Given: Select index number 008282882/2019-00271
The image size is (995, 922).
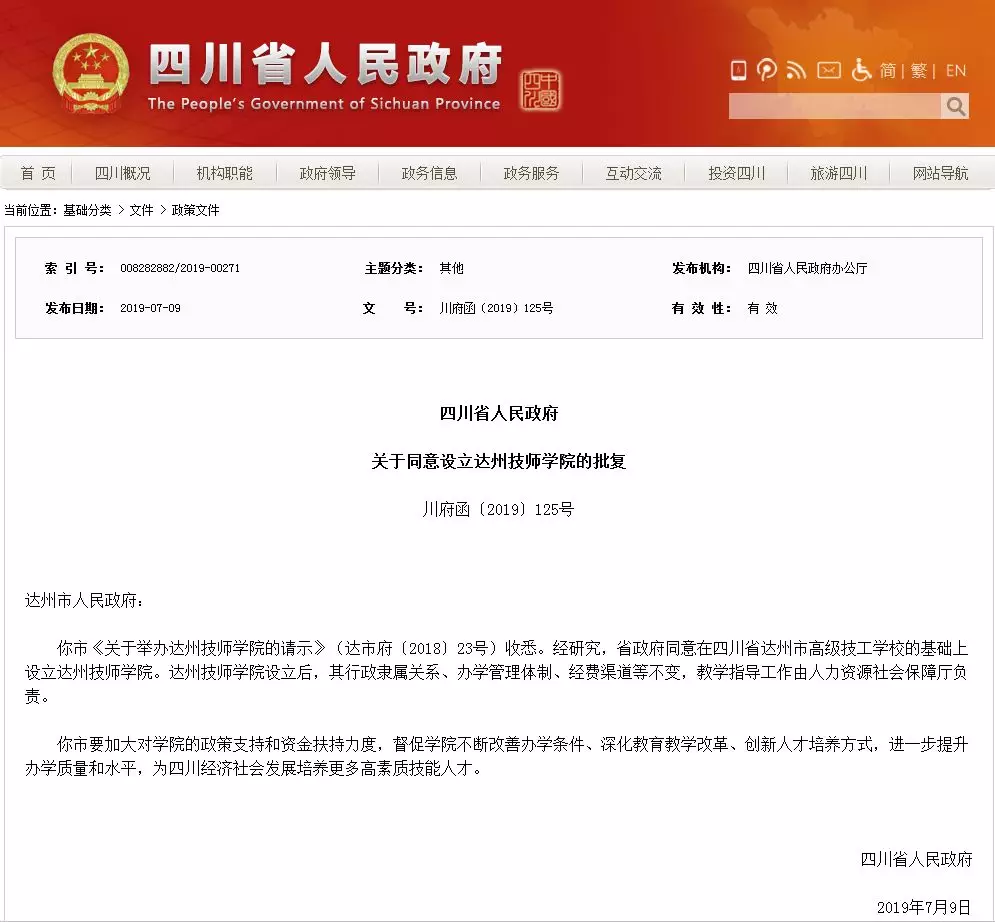Looking at the screenshot, I should coord(180,268).
